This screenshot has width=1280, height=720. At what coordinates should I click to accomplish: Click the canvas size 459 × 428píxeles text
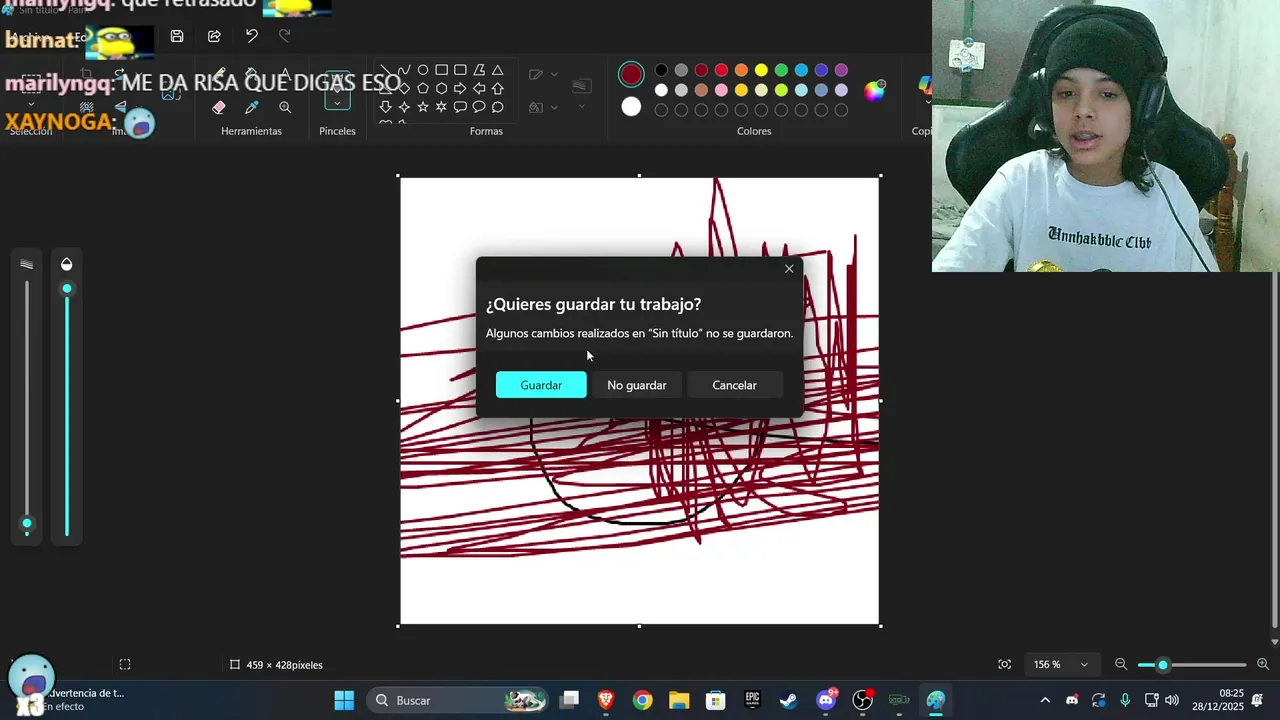click(284, 665)
